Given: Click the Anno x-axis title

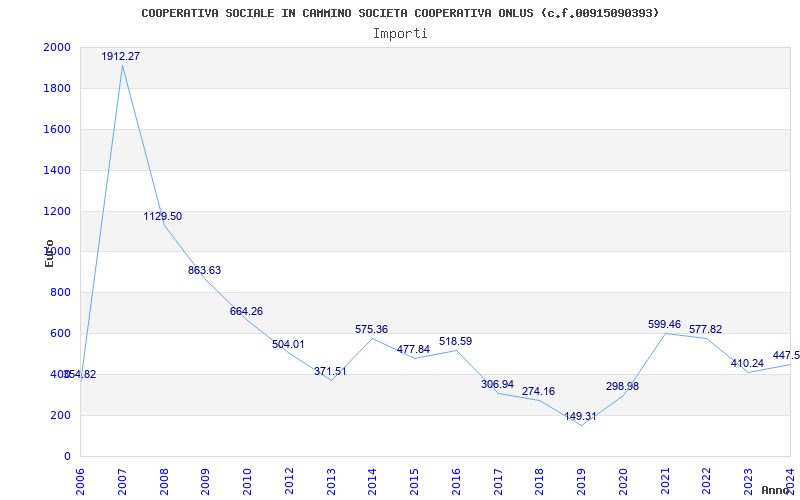Looking at the screenshot, I should point(775,490).
